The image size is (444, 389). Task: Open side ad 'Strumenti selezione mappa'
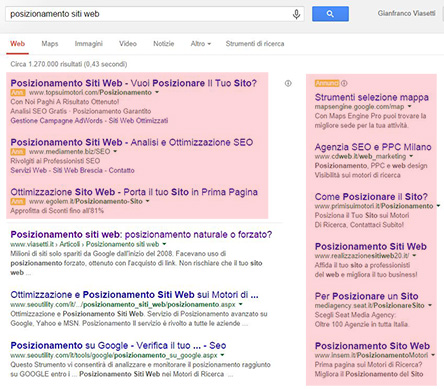pyautogui.click(x=372, y=97)
